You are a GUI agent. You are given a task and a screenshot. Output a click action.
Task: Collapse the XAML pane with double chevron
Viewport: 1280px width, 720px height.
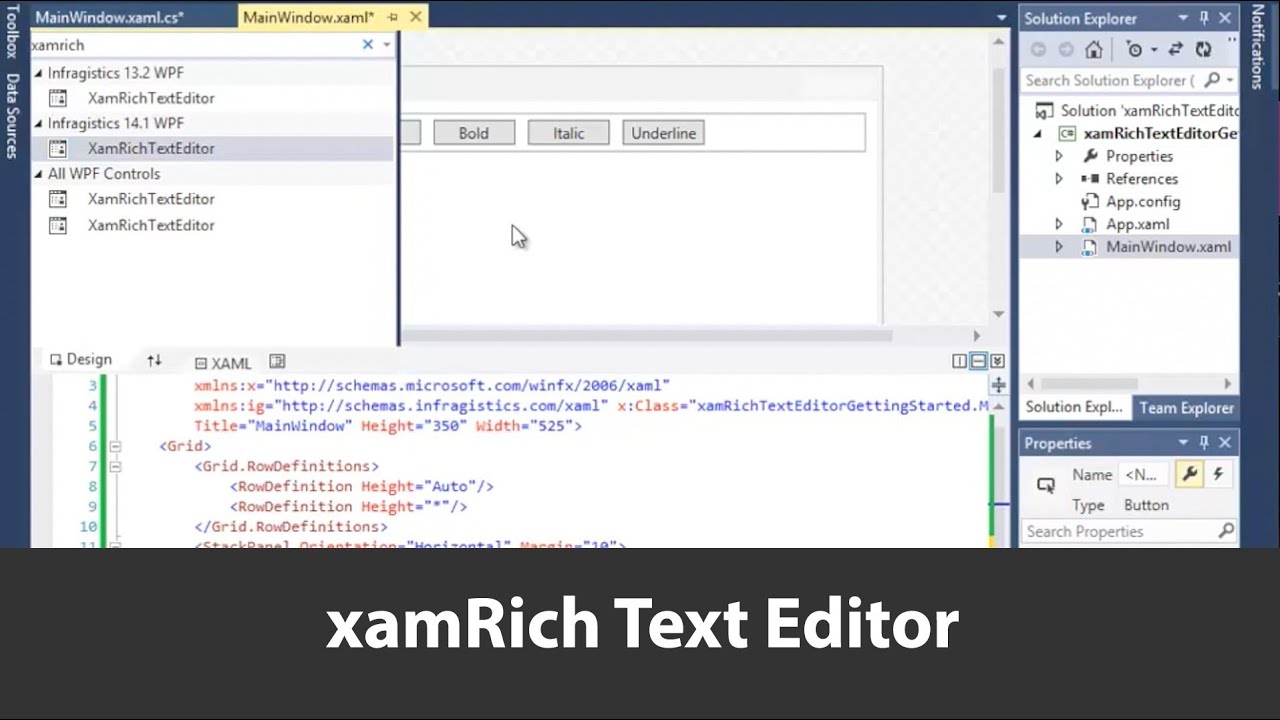(x=997, y=361)
